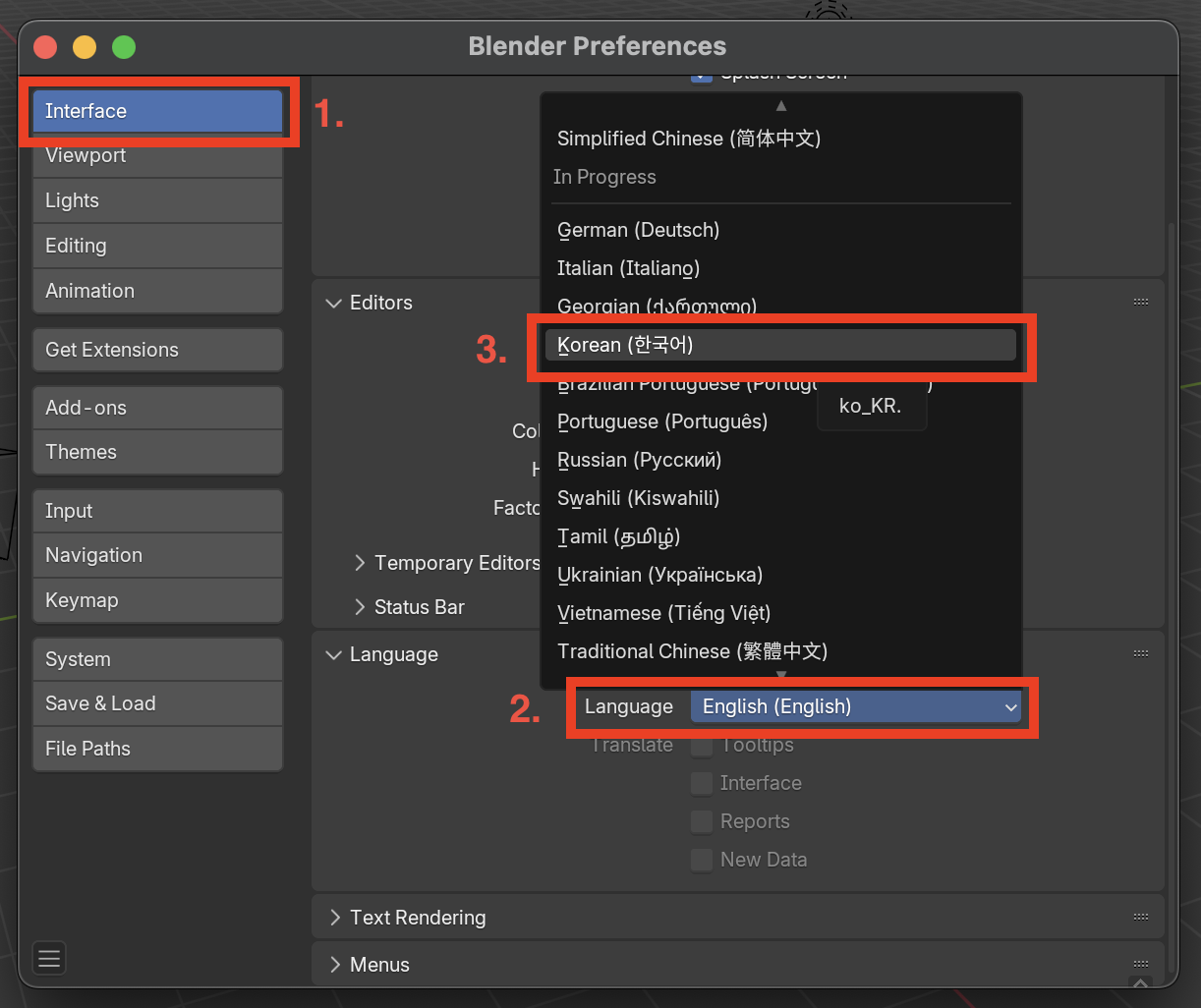Select Tamil language option
The height and width of the screenshot is (1008, 1201).
click(x=780, y=536)
